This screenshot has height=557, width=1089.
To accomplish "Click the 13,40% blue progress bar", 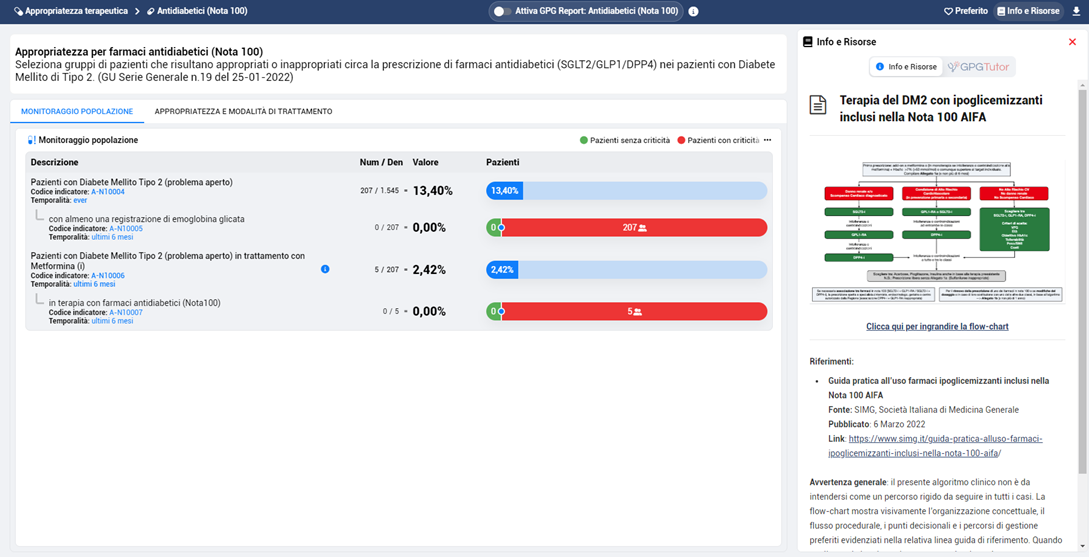I will 626,191.
